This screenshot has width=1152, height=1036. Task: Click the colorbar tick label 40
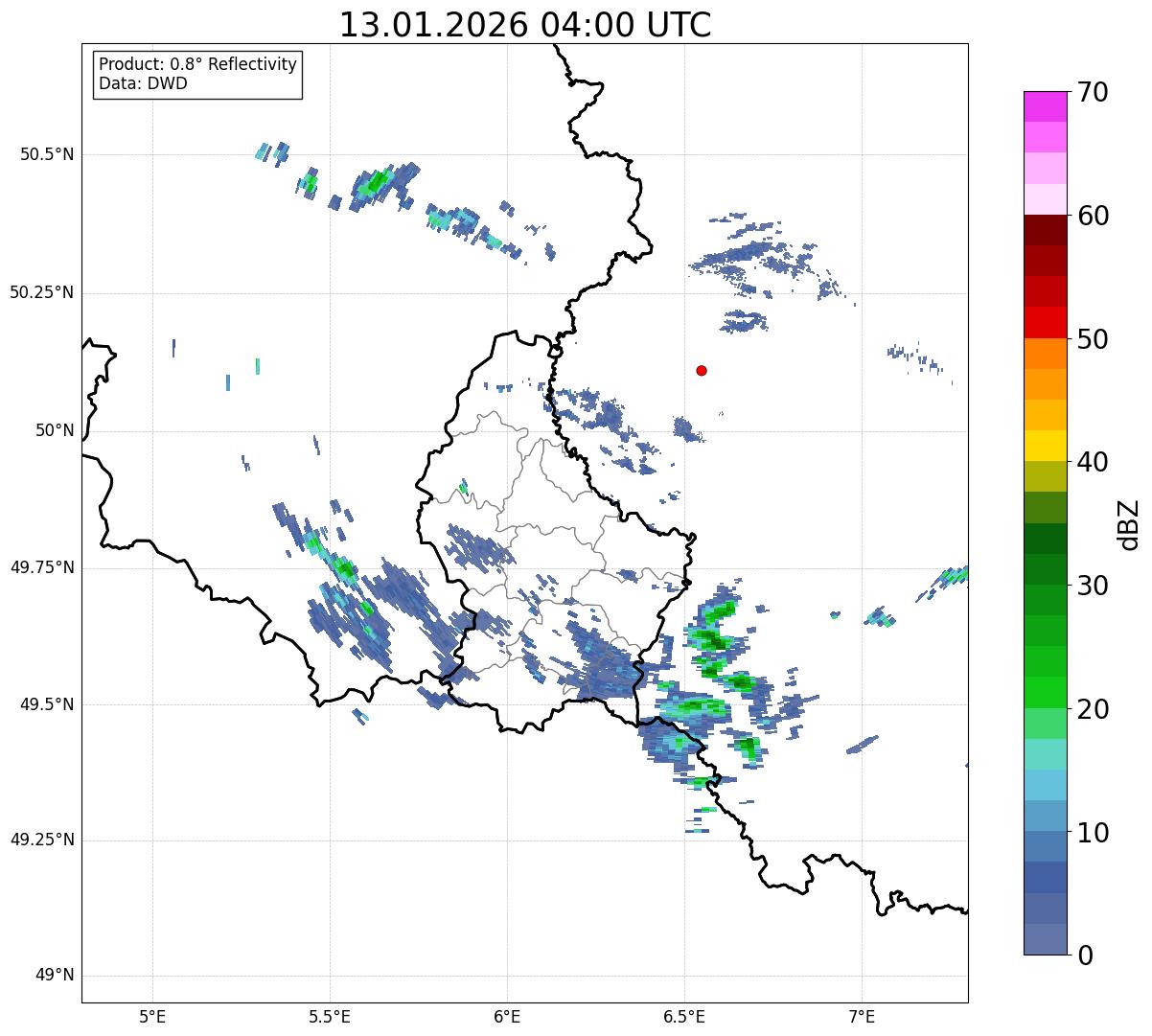(1092, 462)
